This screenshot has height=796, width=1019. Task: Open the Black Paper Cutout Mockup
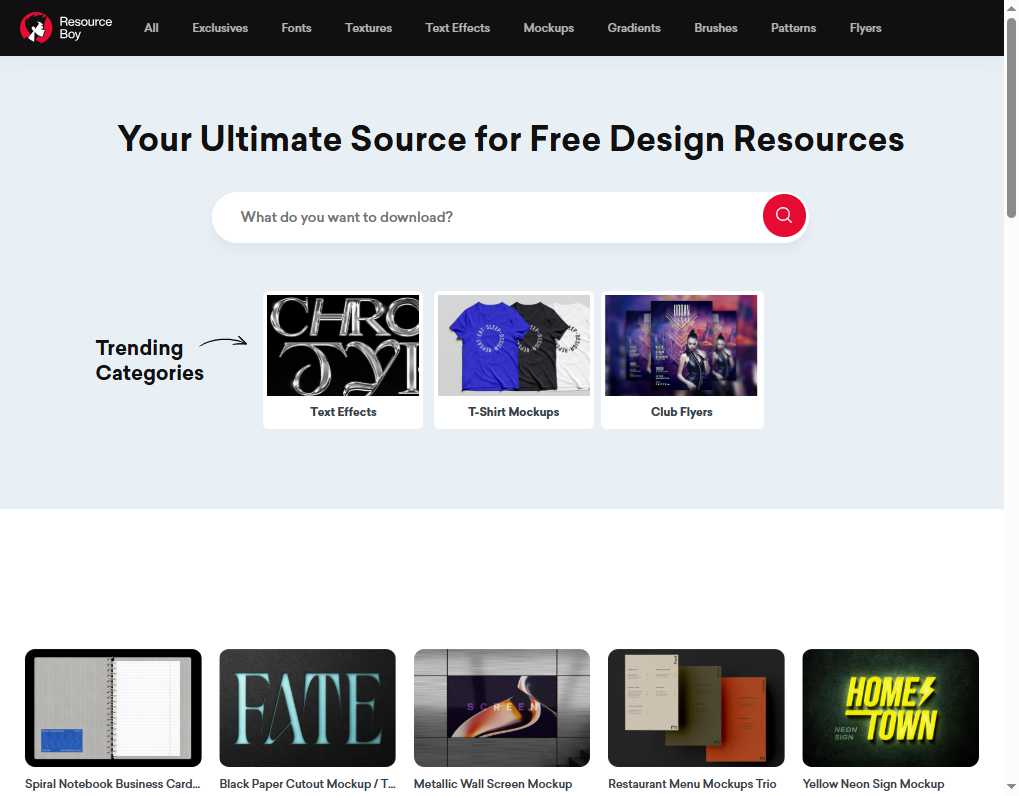tap(307, 707)
